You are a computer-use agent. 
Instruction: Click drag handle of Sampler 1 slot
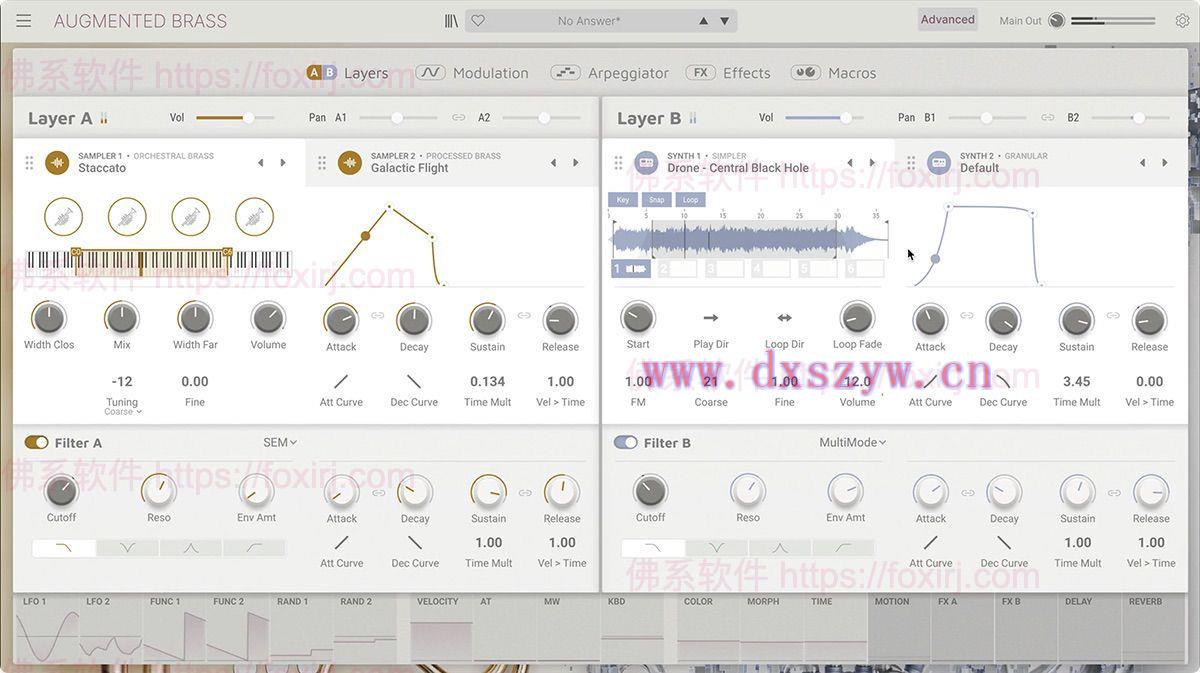click(x=29, y=162)
